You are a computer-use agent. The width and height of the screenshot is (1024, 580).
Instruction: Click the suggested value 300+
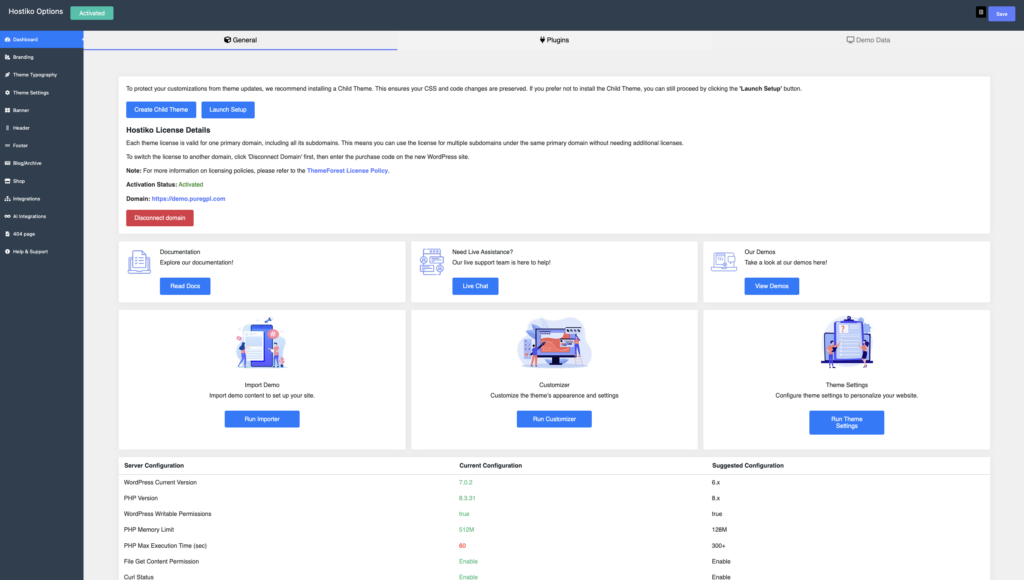[x=718, y=545]
